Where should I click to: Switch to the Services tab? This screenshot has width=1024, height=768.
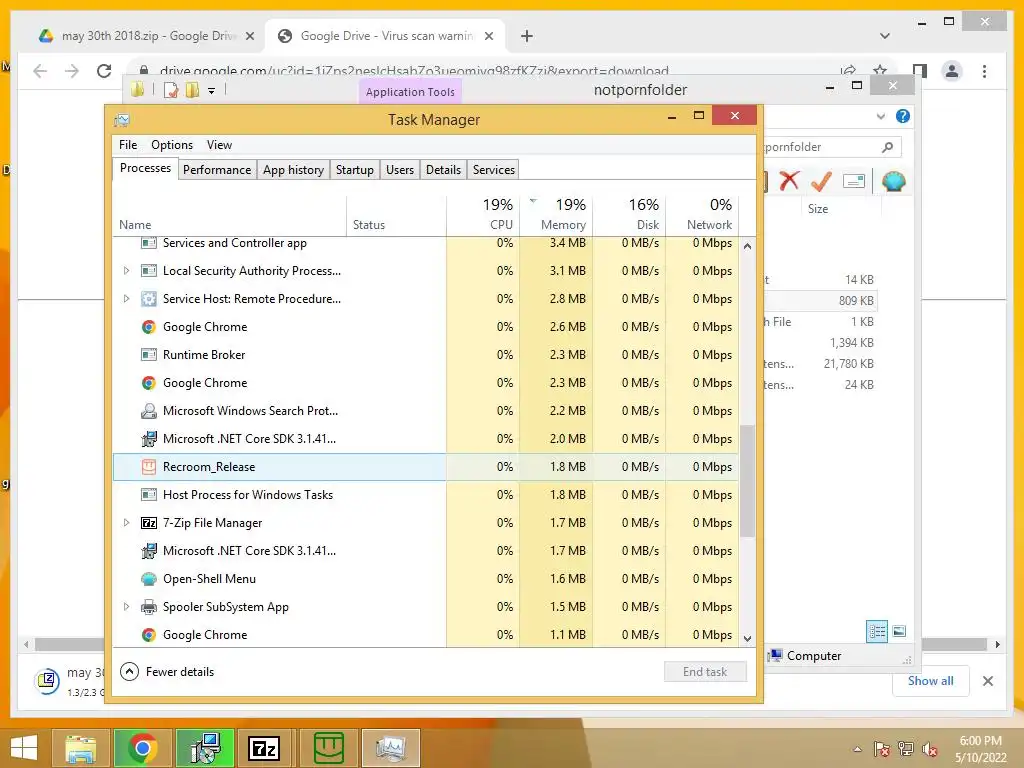click(494, 170)
